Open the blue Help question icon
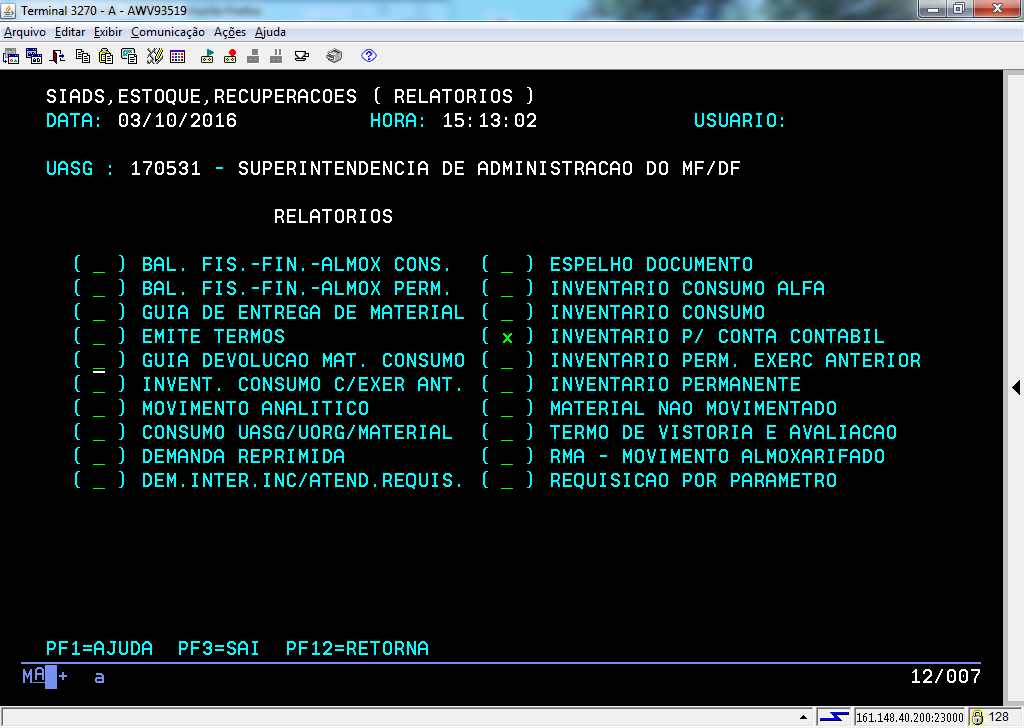 tap(369, 56)
